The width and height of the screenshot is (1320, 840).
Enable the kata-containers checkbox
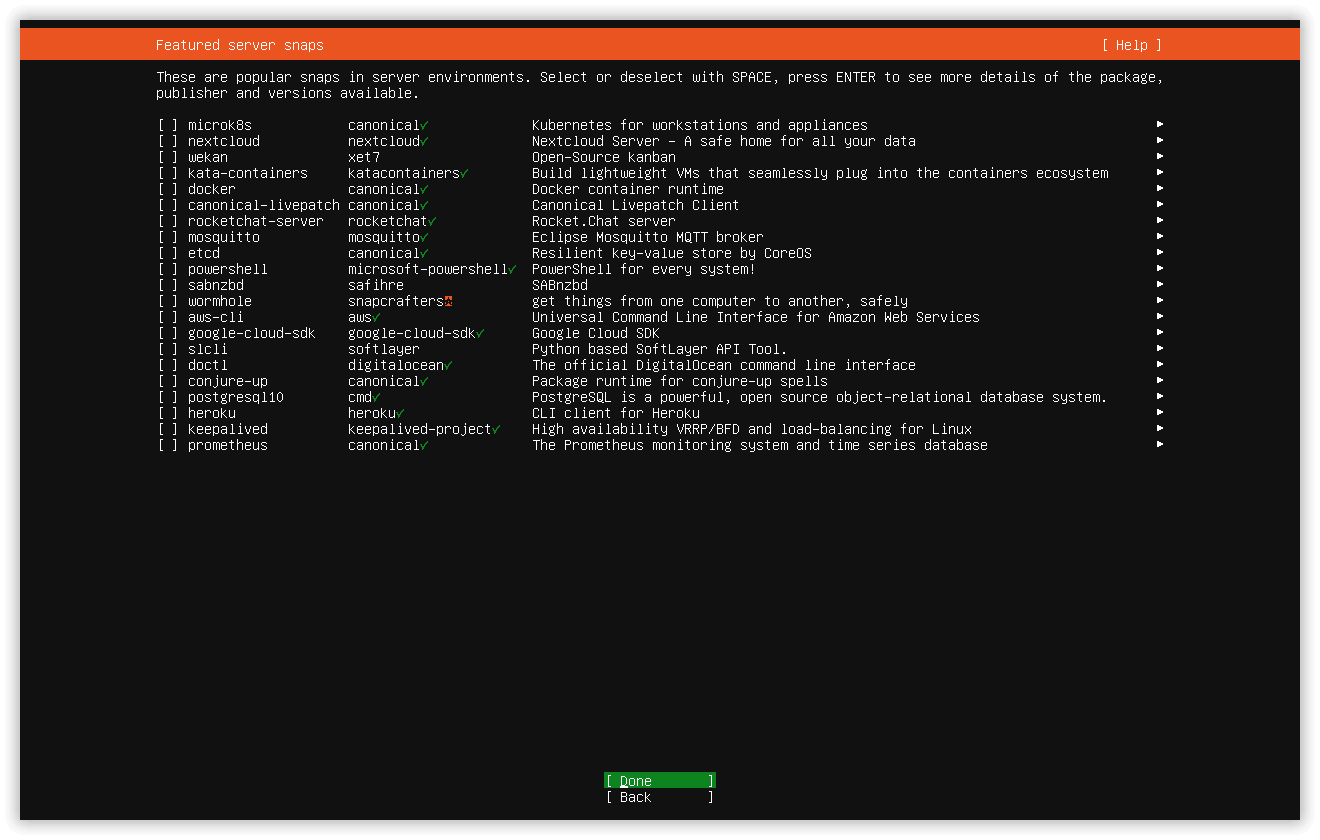click(x=168, y=173)
